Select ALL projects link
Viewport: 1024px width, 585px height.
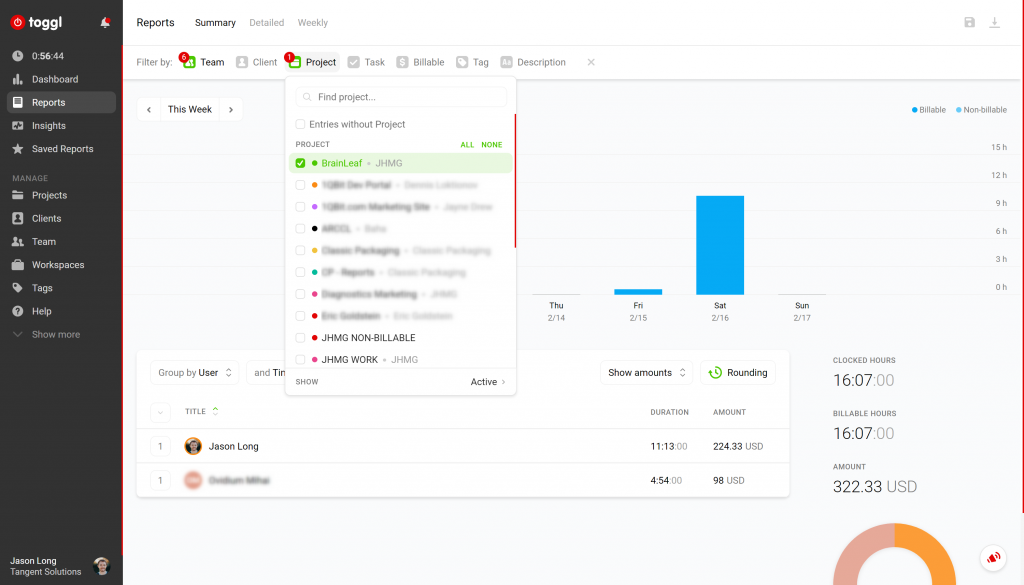click(x=467, y=145)
